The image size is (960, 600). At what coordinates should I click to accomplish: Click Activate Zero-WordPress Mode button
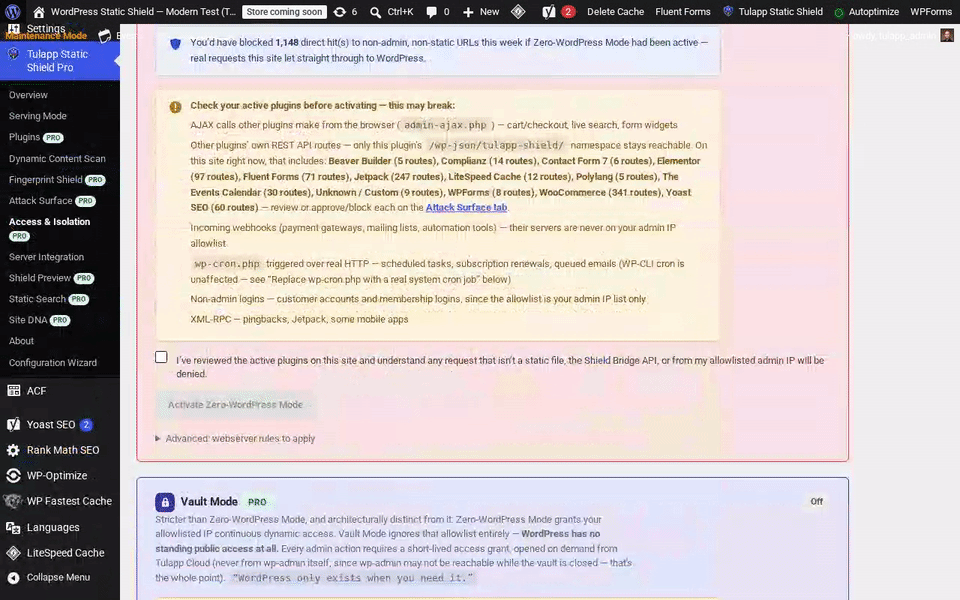tap(235, 405)
